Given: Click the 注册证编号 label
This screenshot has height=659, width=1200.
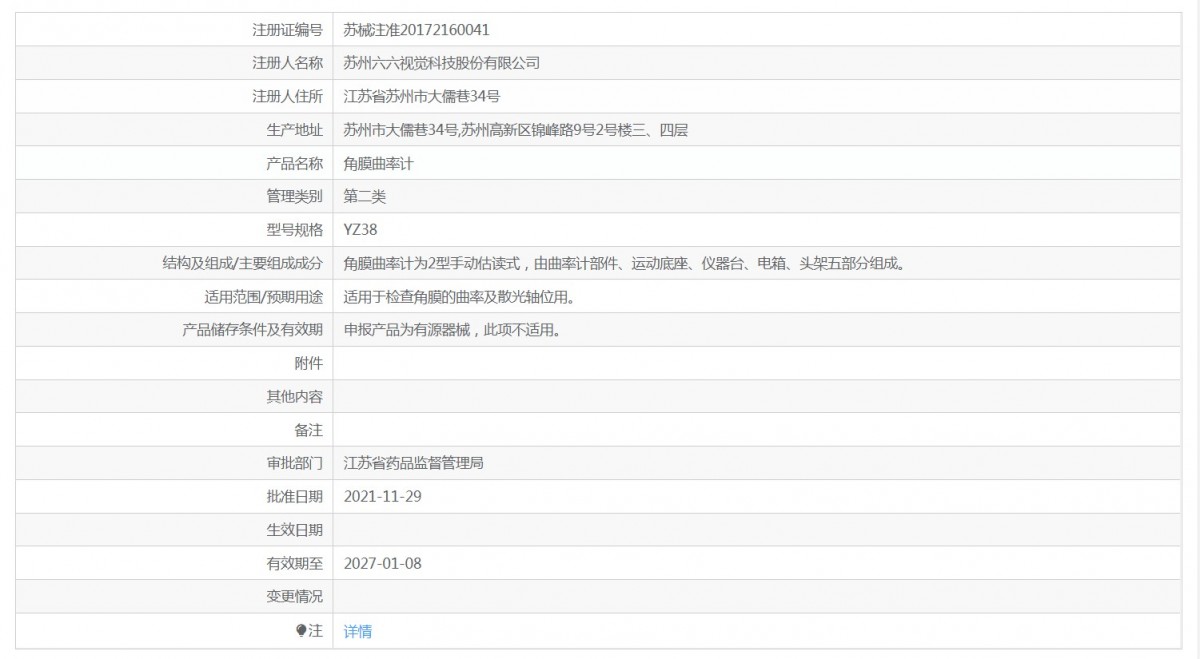Looking at the screenshot, I should coord(288,30).
